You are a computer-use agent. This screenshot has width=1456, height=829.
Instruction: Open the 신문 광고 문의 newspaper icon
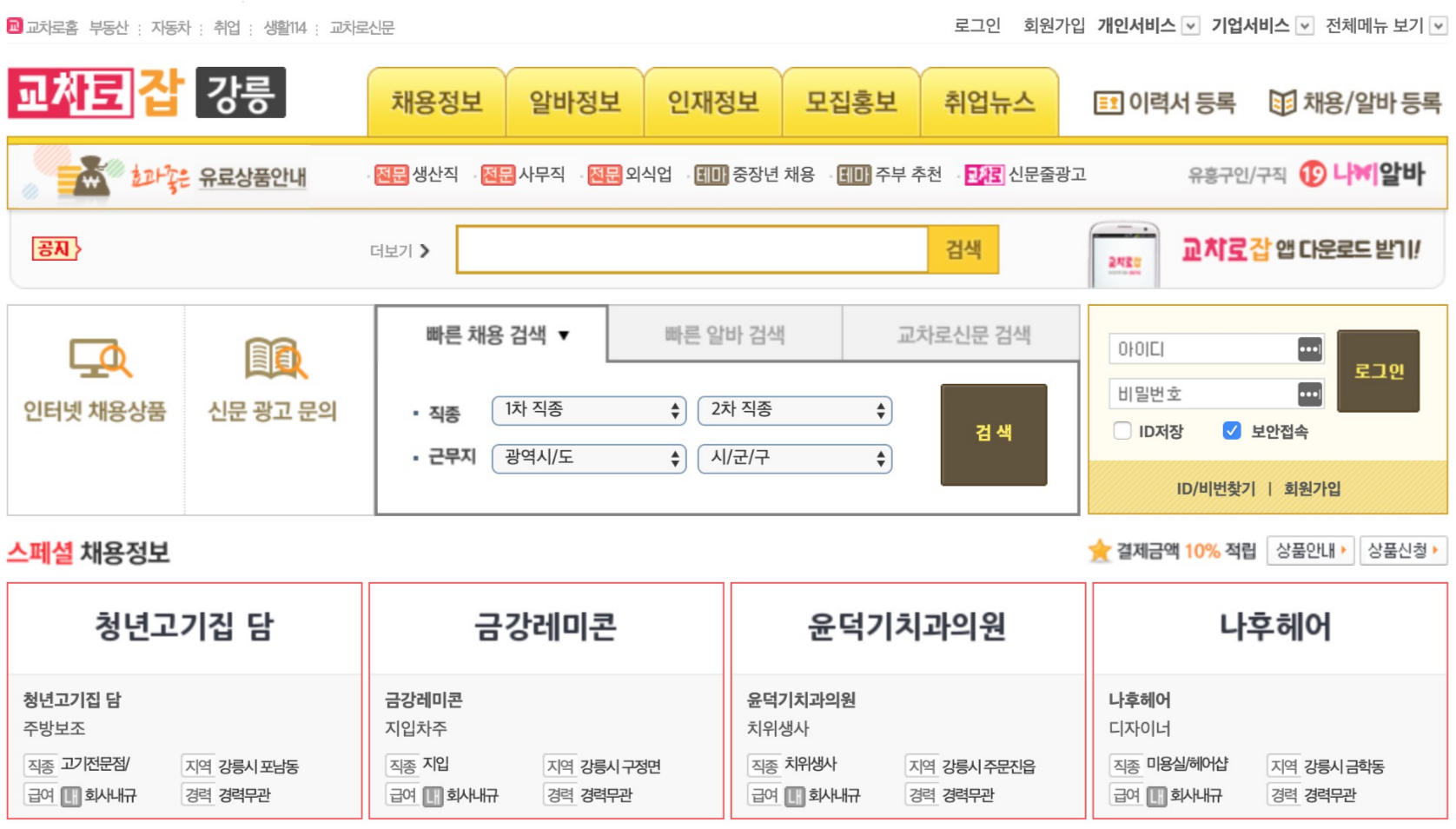point(275,357)
